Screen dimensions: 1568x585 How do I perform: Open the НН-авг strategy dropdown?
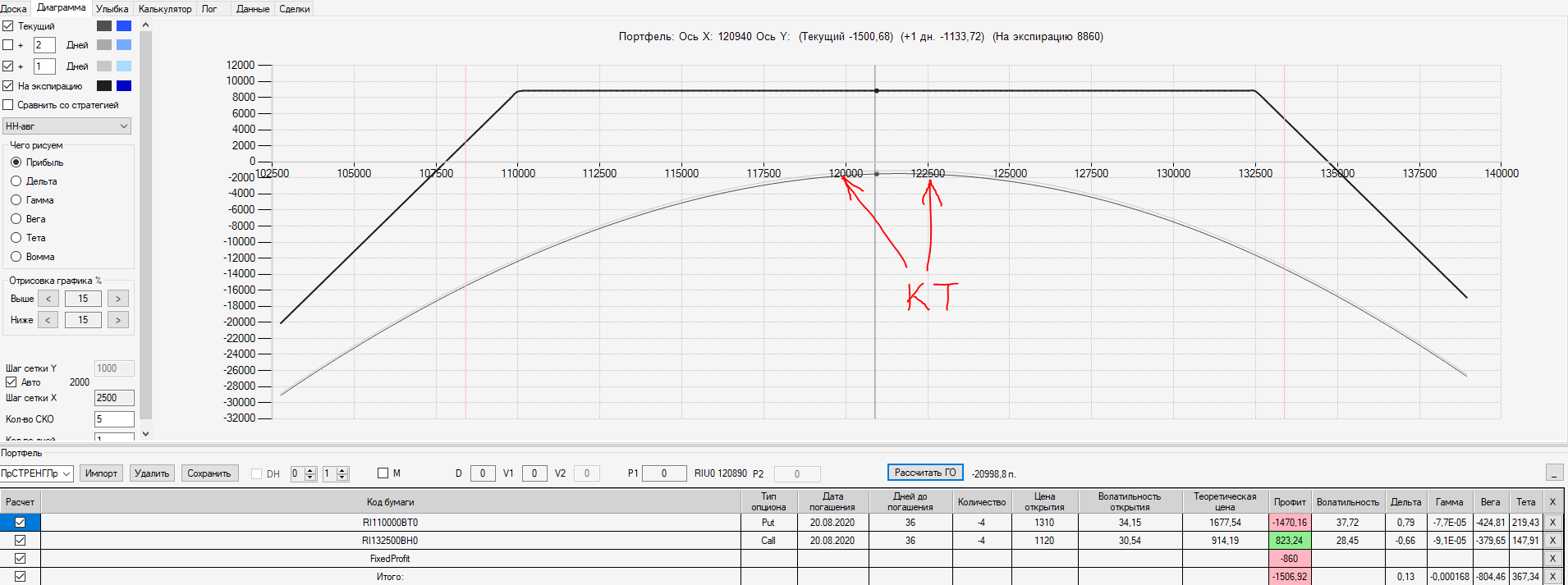(67, 126)
